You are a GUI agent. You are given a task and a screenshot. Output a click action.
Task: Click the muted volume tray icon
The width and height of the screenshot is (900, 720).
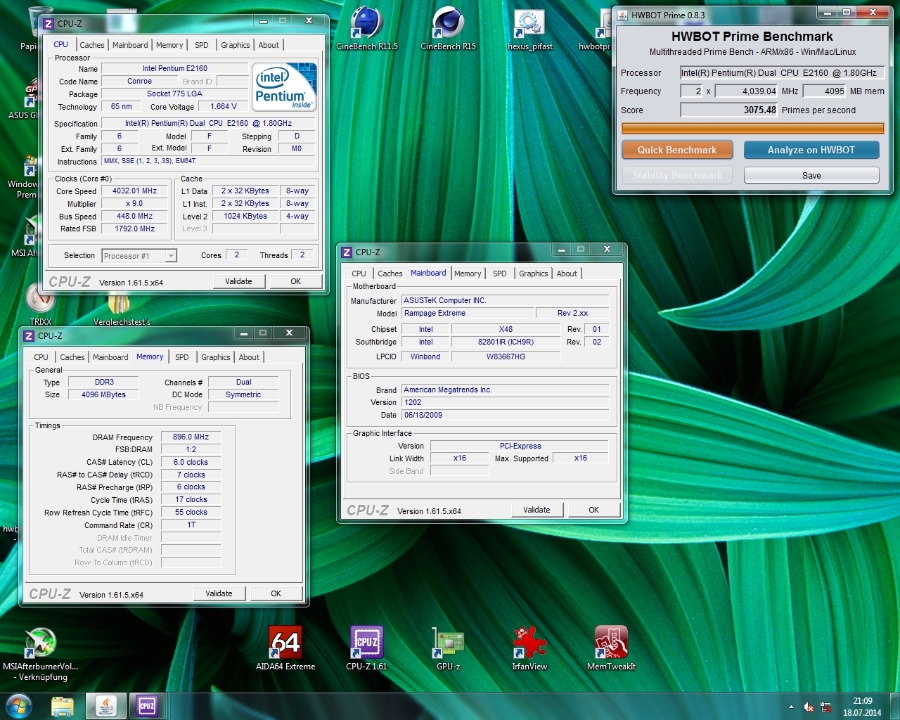[809, 707]
